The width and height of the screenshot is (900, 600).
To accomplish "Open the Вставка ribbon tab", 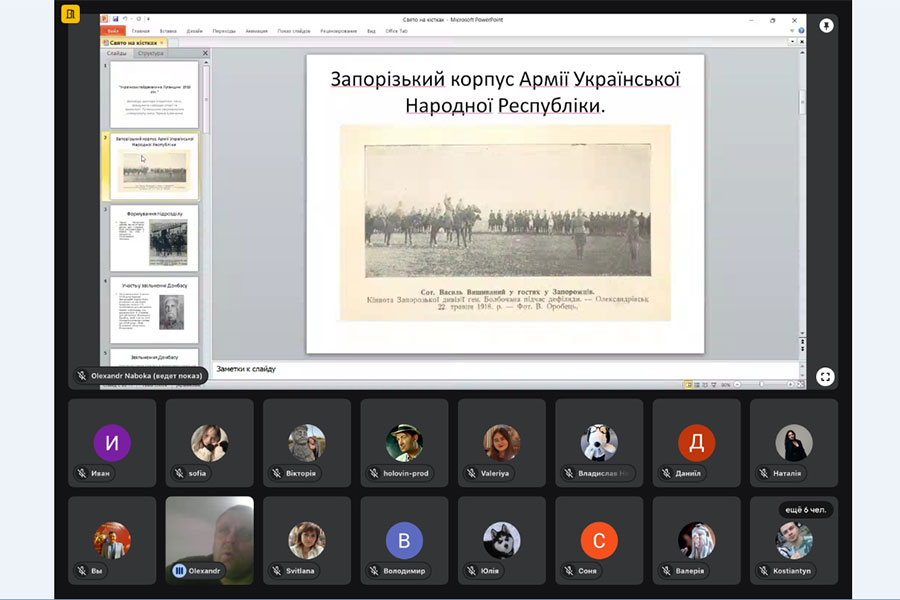I will click(x=166, y=31).
